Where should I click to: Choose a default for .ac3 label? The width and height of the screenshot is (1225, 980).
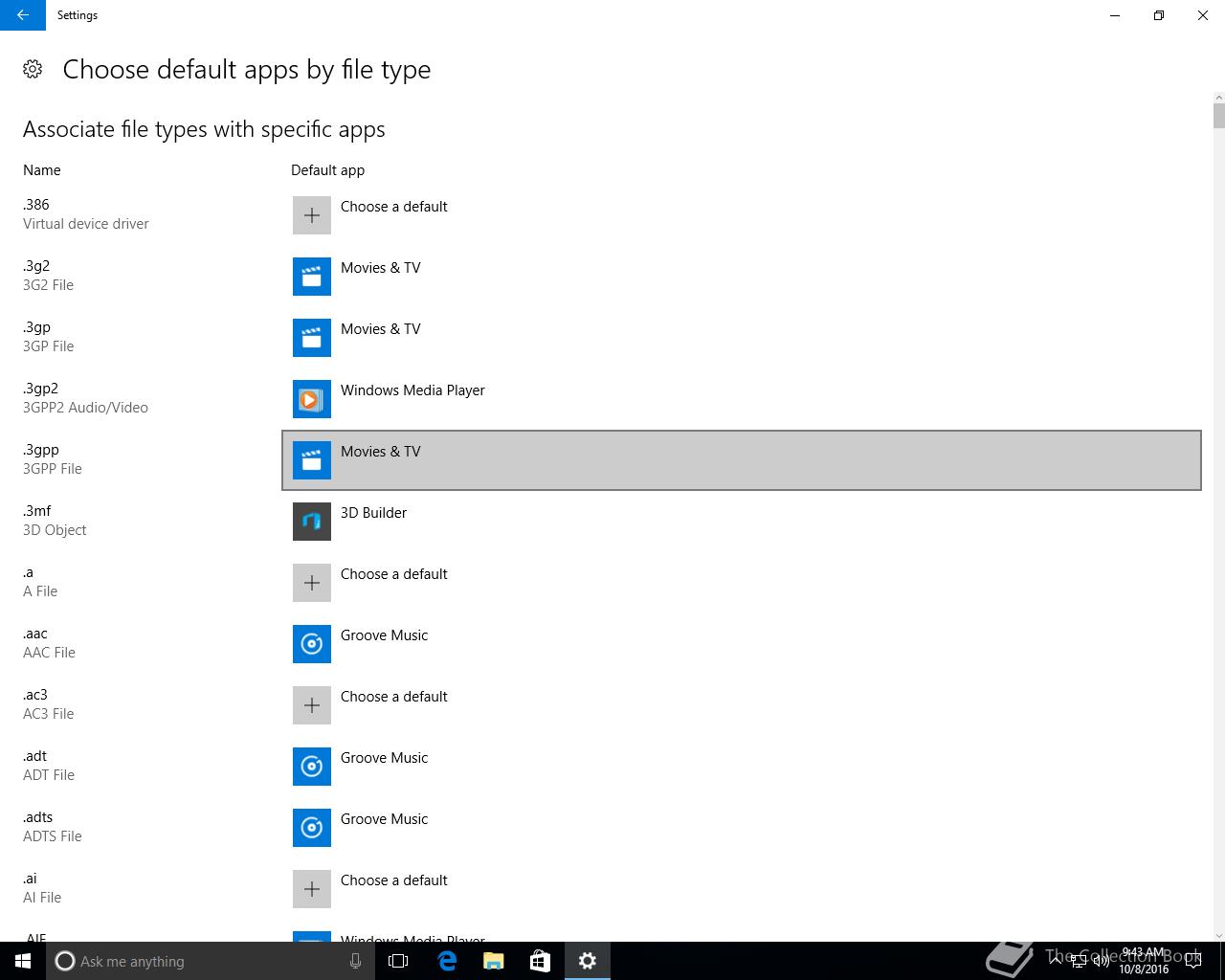[393, 697]
